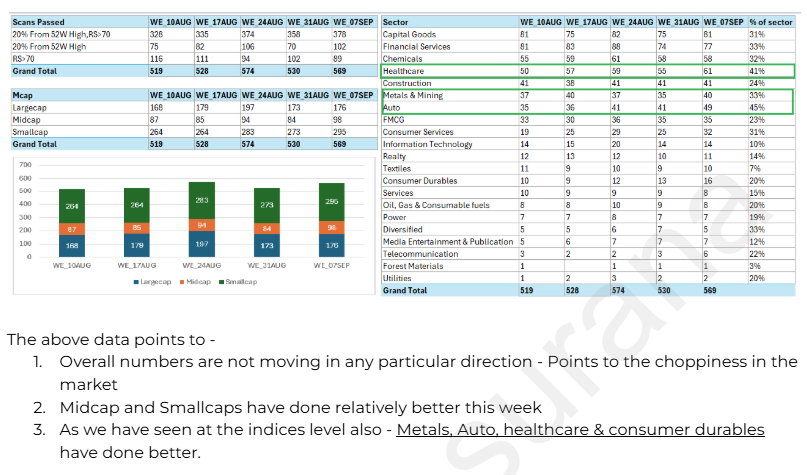
Task: Select the 'Power' sector row label
Action: pos(394,217)
